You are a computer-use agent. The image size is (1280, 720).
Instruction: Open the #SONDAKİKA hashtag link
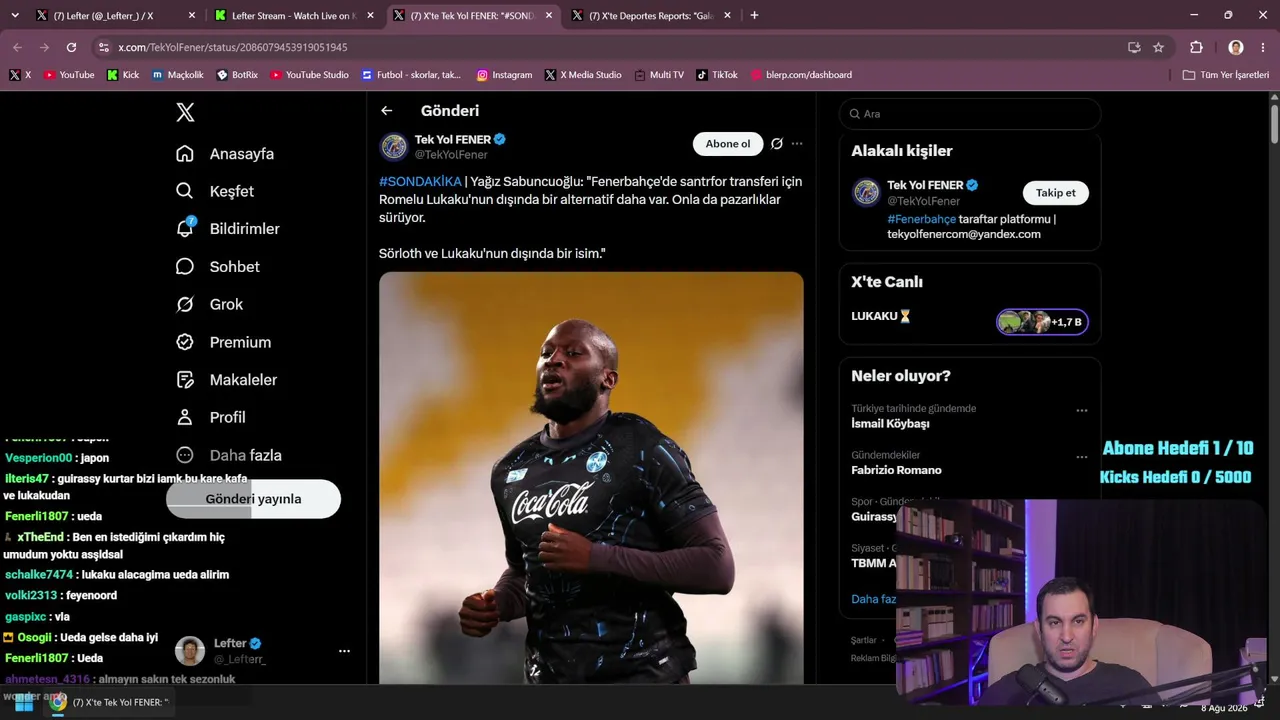pyautogui.click(x=420, y=181)
